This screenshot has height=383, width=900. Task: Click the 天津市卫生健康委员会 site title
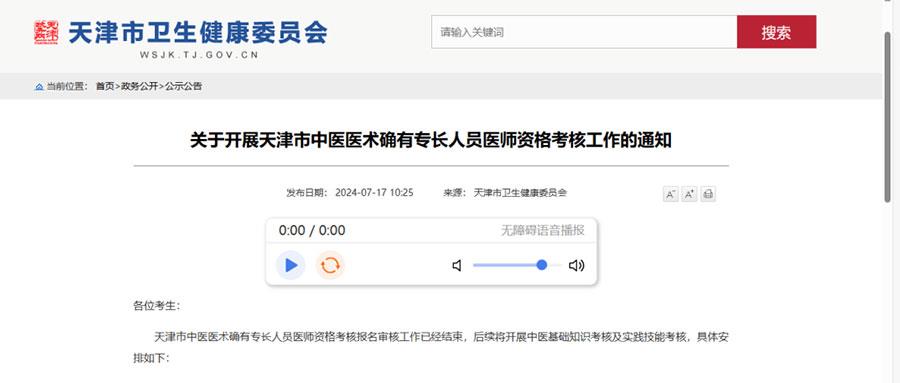click(x=197, y=32)
